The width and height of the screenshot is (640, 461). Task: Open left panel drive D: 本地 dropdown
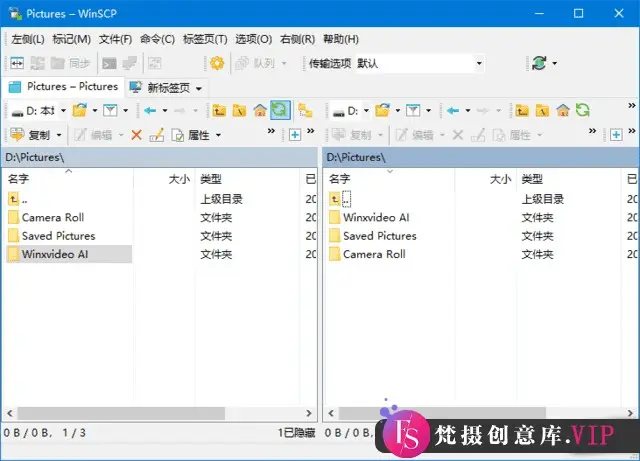(x=63, y=110)
